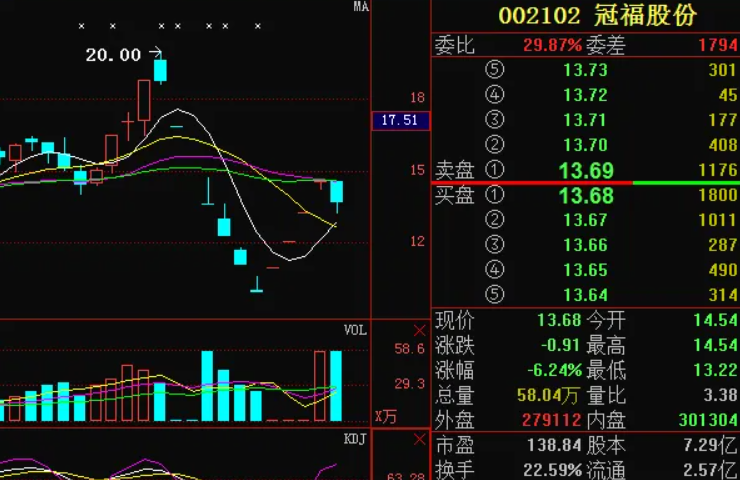Click the 流通 2.57亿 value
The height and width of the screenshot is (480, 740).
[x=711, y=470]
